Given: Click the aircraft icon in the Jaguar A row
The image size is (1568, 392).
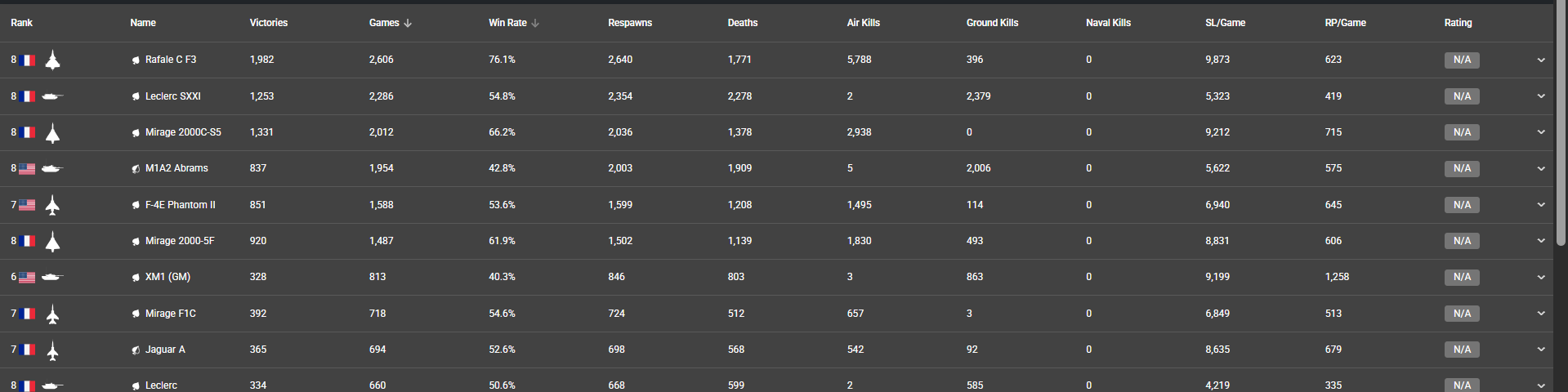Looking at the screenshot, I should pos(53,350).
